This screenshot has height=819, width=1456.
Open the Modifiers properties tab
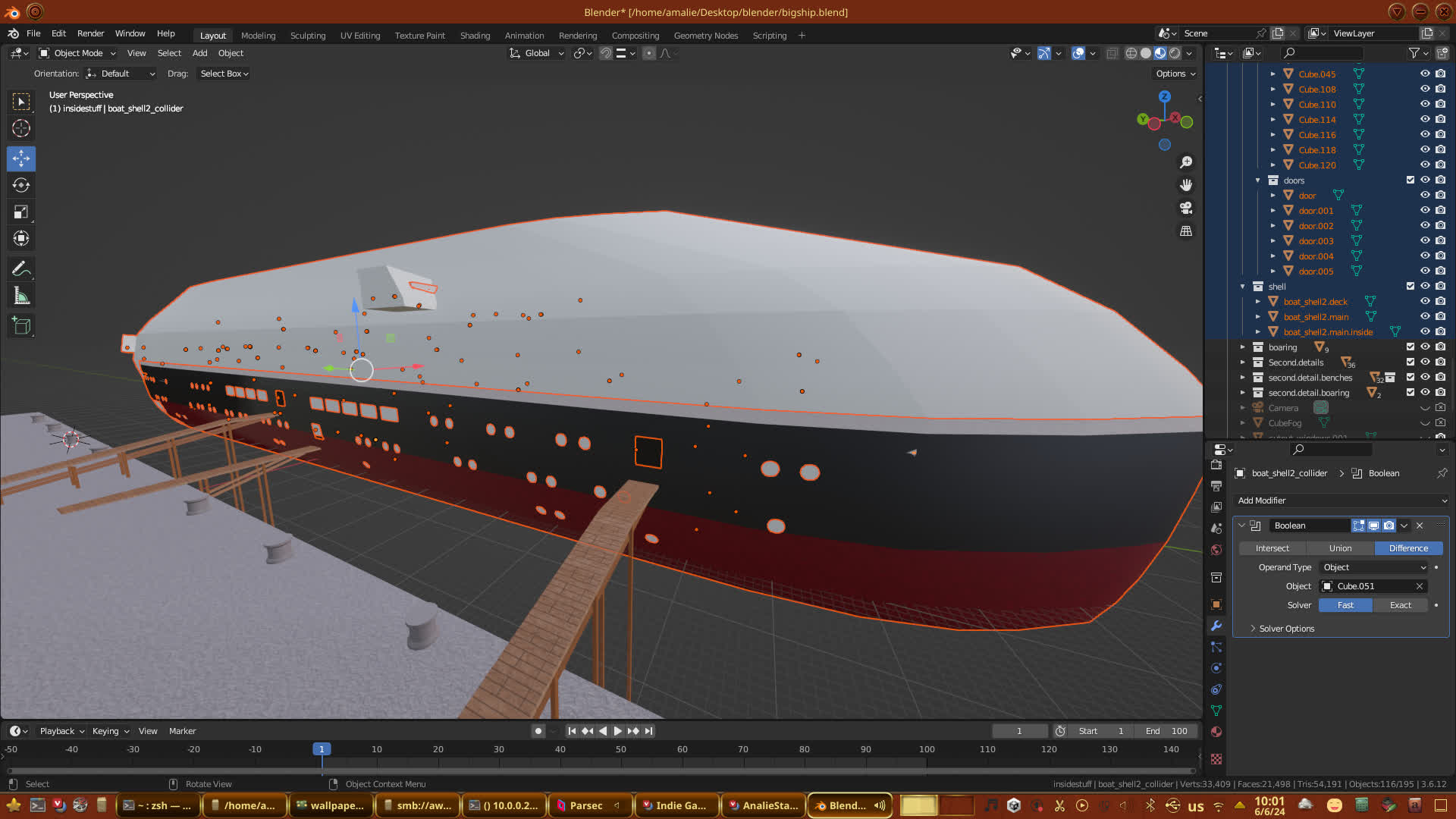coord(1216,626)
